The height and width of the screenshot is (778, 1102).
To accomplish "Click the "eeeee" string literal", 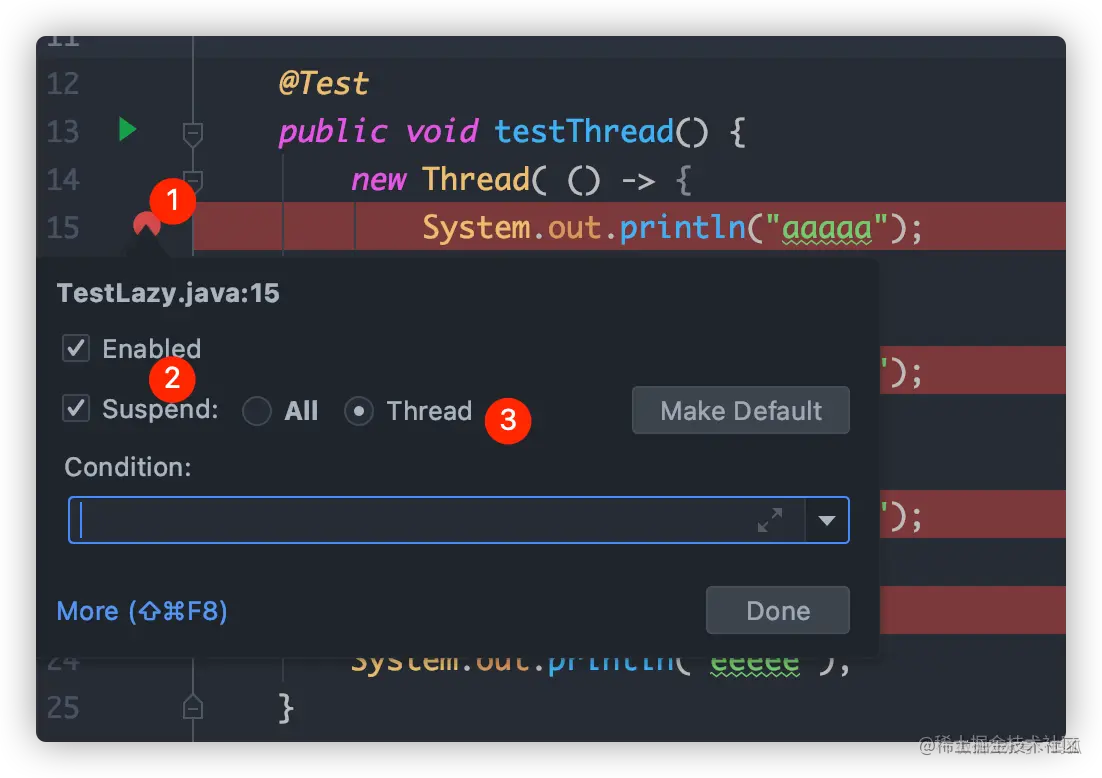I will point(755,663).
